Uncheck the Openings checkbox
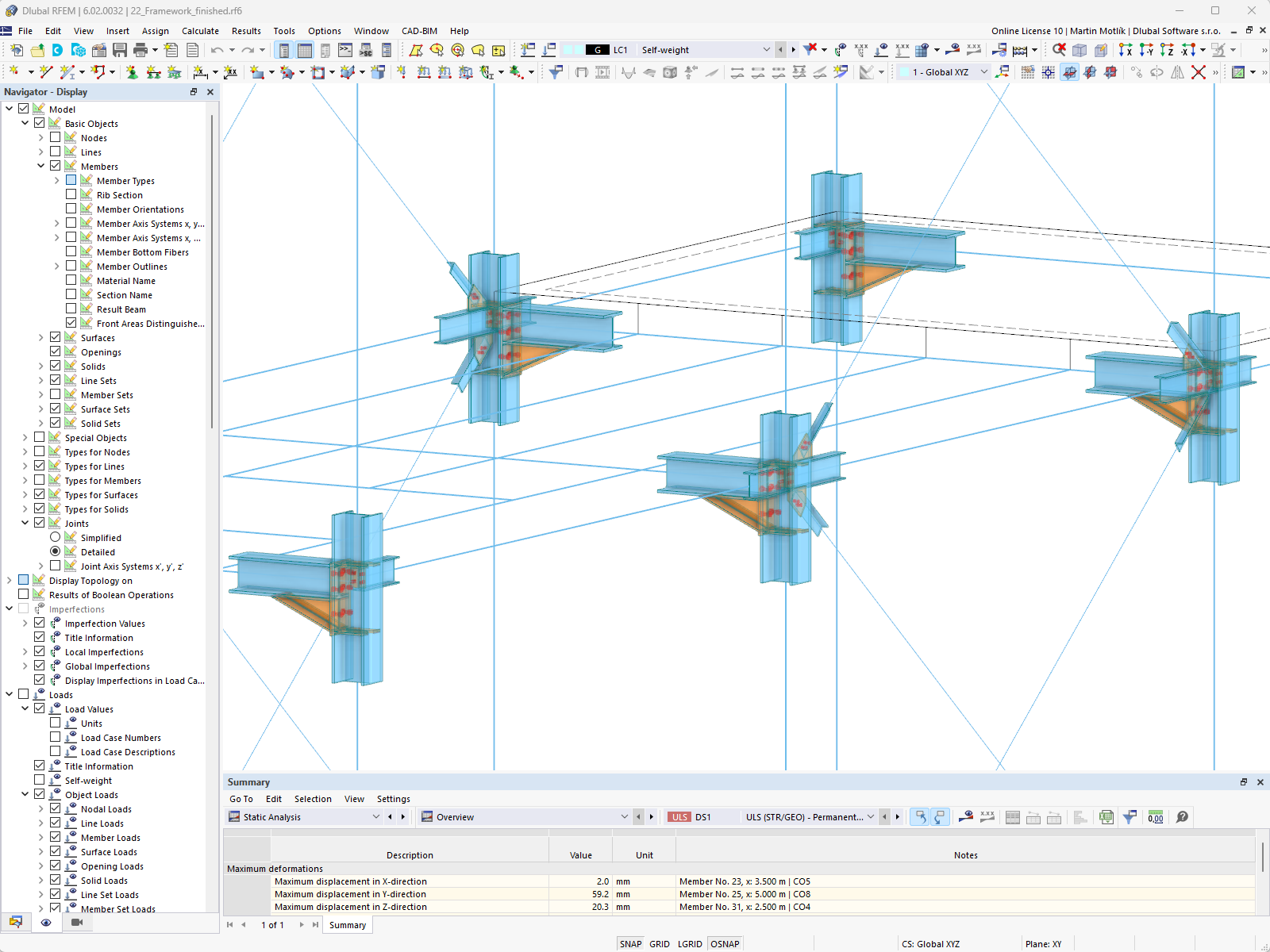The width and height of the screenshot is (1270, 952). pos(56,351)
